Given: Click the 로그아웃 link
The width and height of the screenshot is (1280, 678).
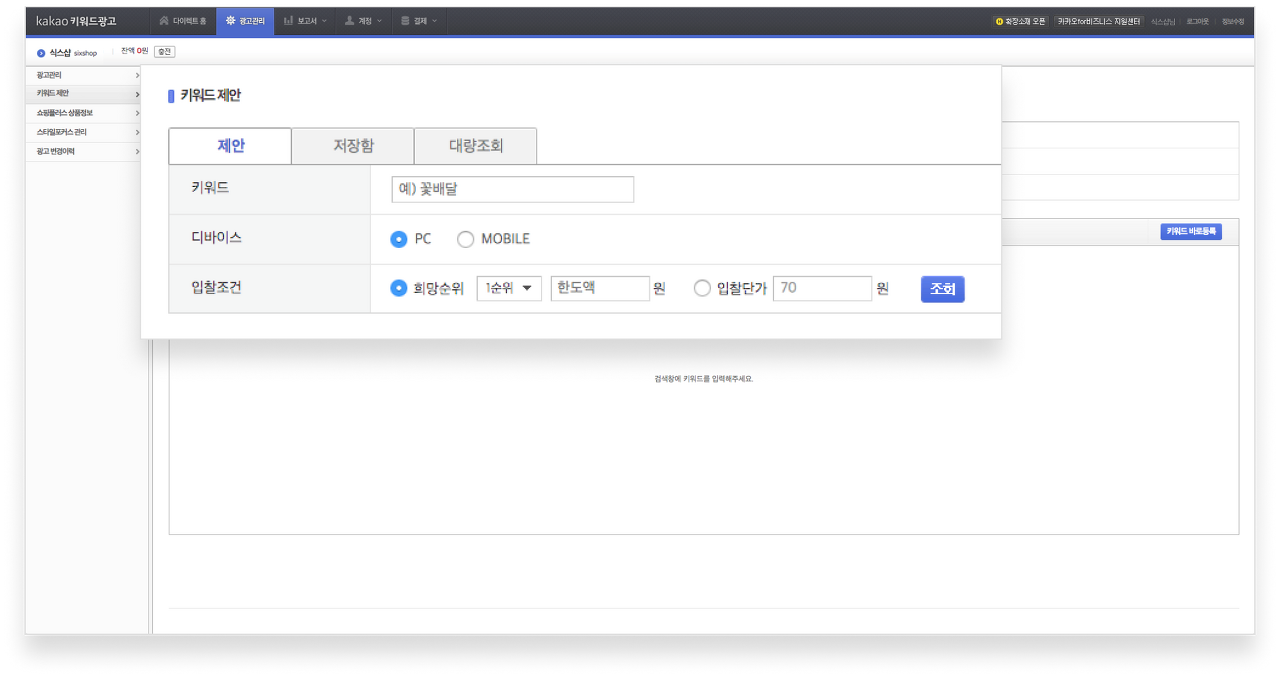Looking at the screenshot, I should 1197,21.
